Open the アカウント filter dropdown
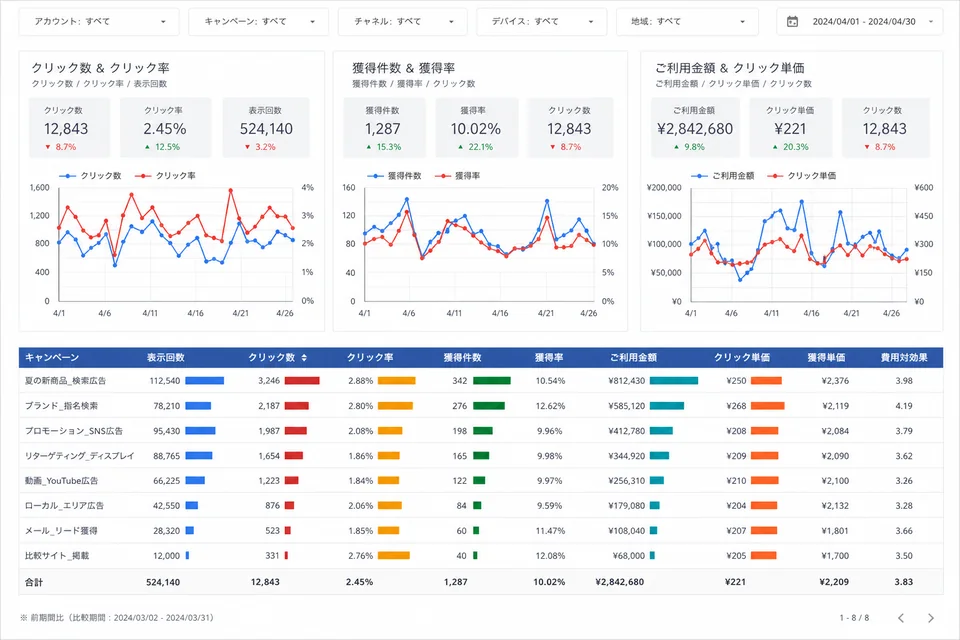This screenshot has height=640, width=960. [99, 21]
